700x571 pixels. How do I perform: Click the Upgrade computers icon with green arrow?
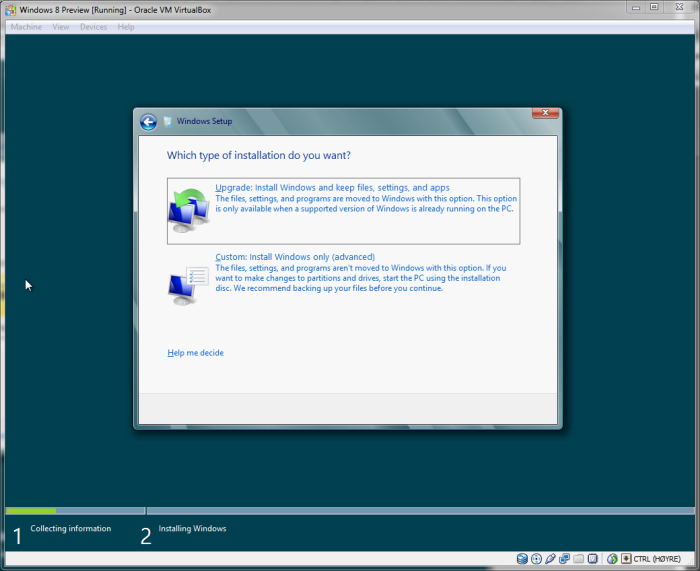point(189,210)
